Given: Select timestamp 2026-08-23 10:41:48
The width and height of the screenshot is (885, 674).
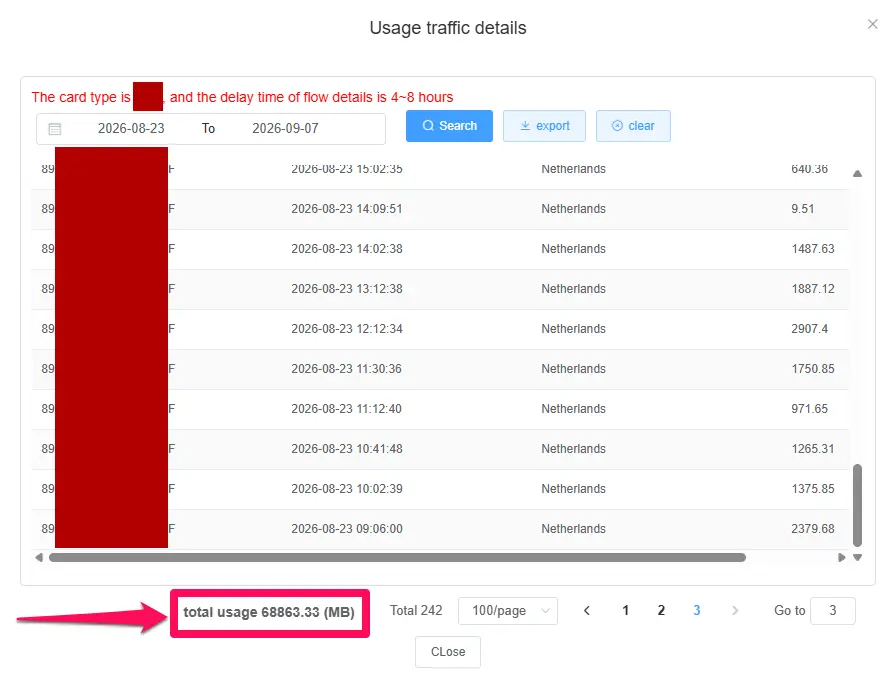Looking at the screenshot, I should coord(347,449).
